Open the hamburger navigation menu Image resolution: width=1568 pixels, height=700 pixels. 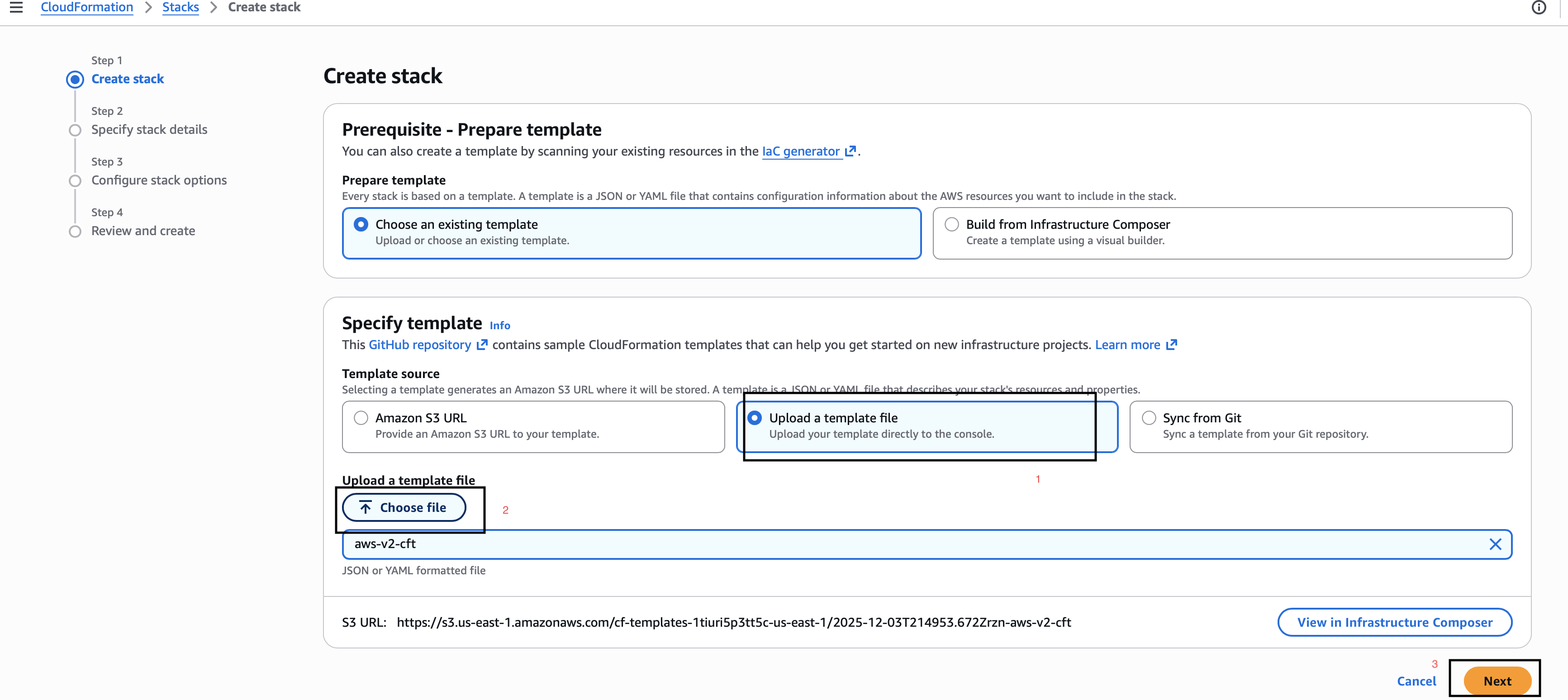pyautogui.click(x=16, y=7)
